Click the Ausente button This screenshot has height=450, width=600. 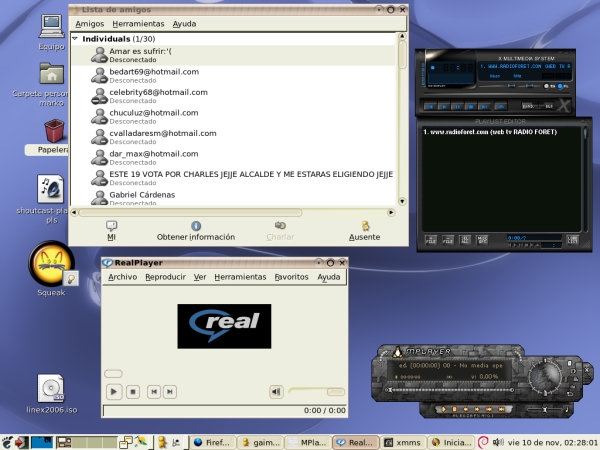tap(364, 231)
